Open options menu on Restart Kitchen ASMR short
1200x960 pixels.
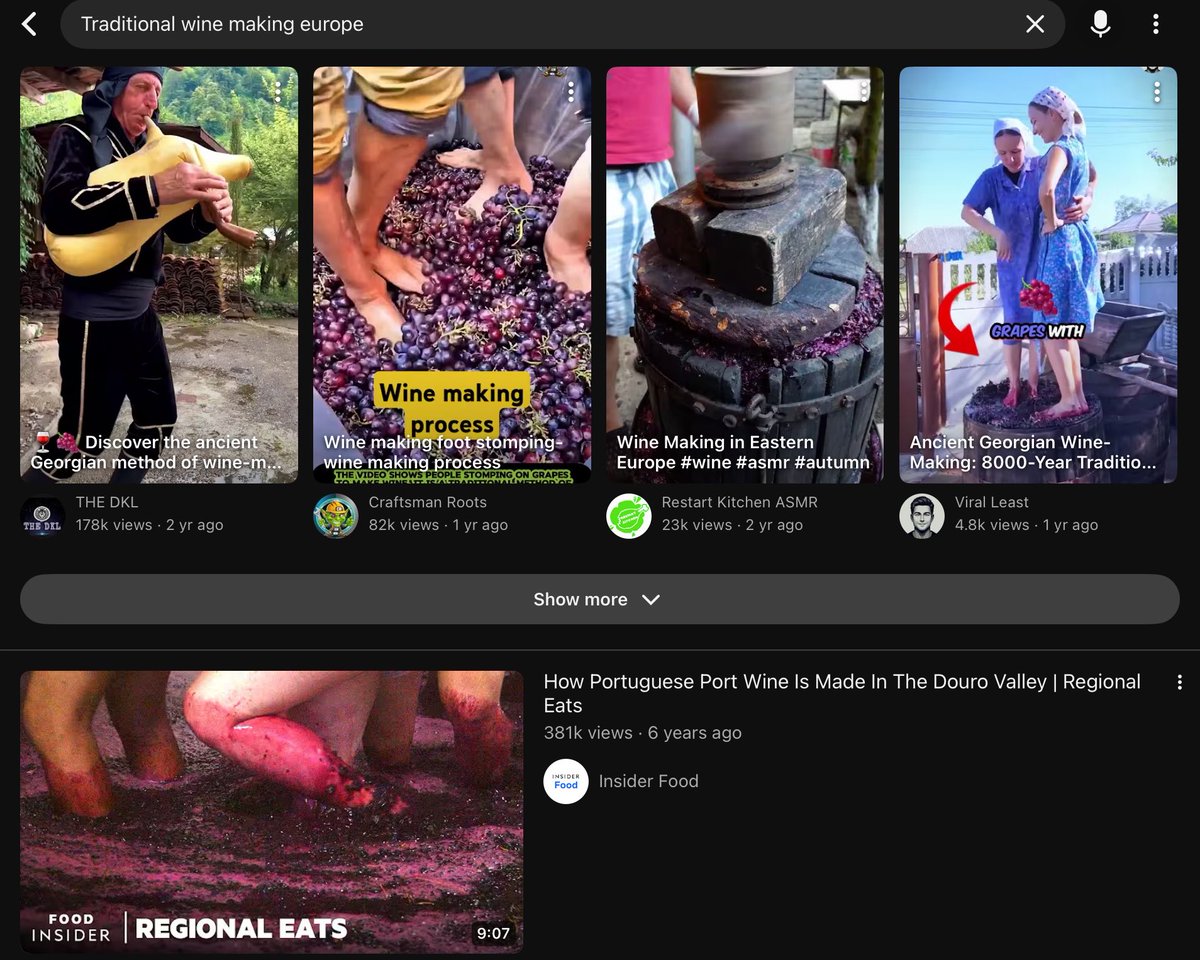click(864, 92)
